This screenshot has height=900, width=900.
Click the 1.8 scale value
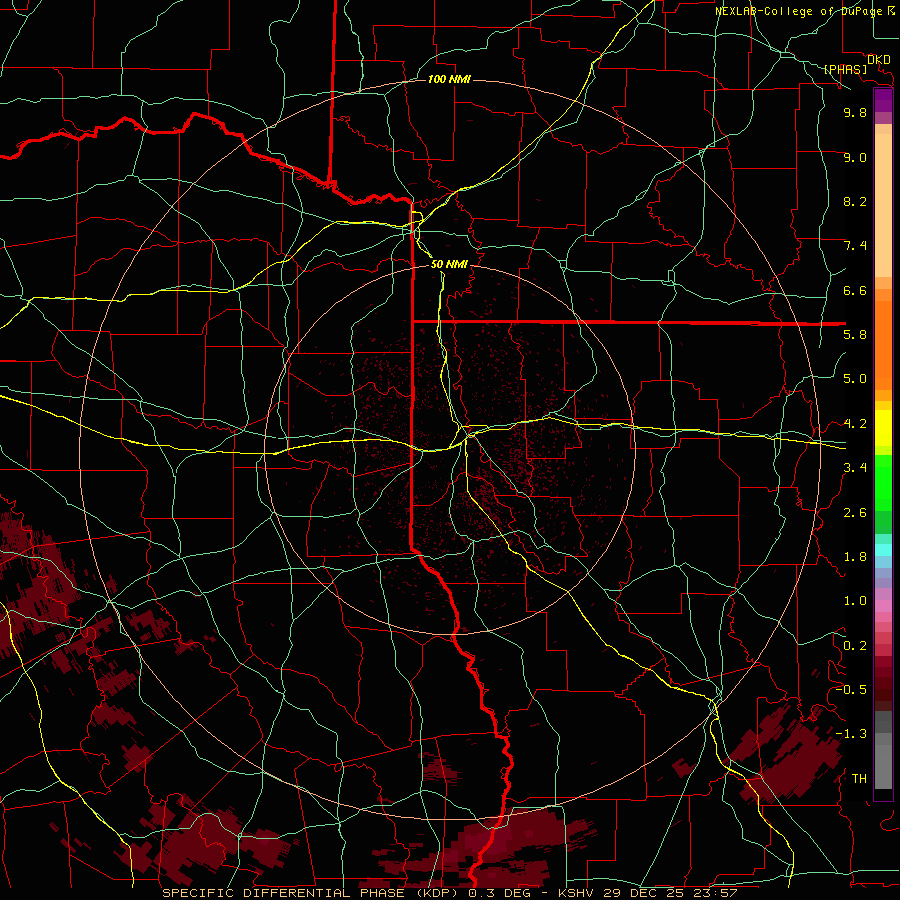click(x=855, y=557)
